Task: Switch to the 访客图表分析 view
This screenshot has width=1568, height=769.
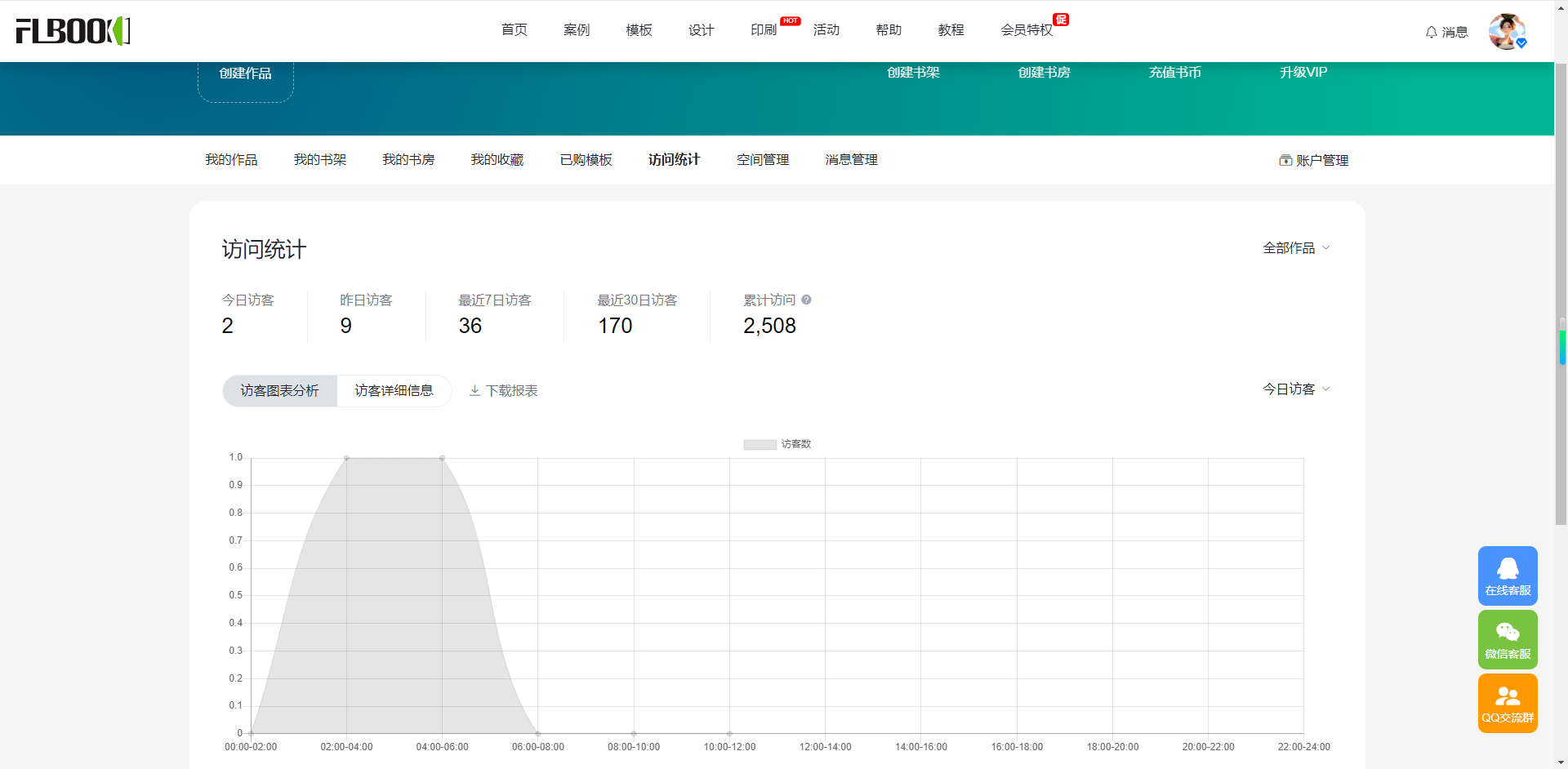Action: (x=279, y=391)
